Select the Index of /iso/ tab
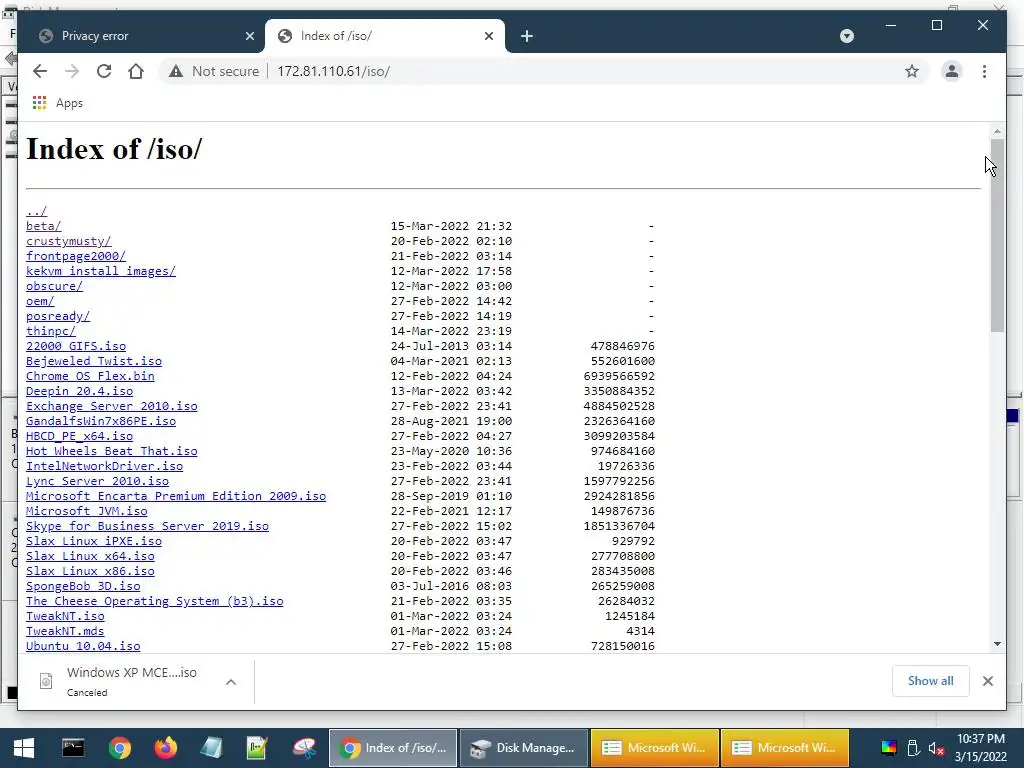Viewport: 1024px width, 768px height. 385,36
